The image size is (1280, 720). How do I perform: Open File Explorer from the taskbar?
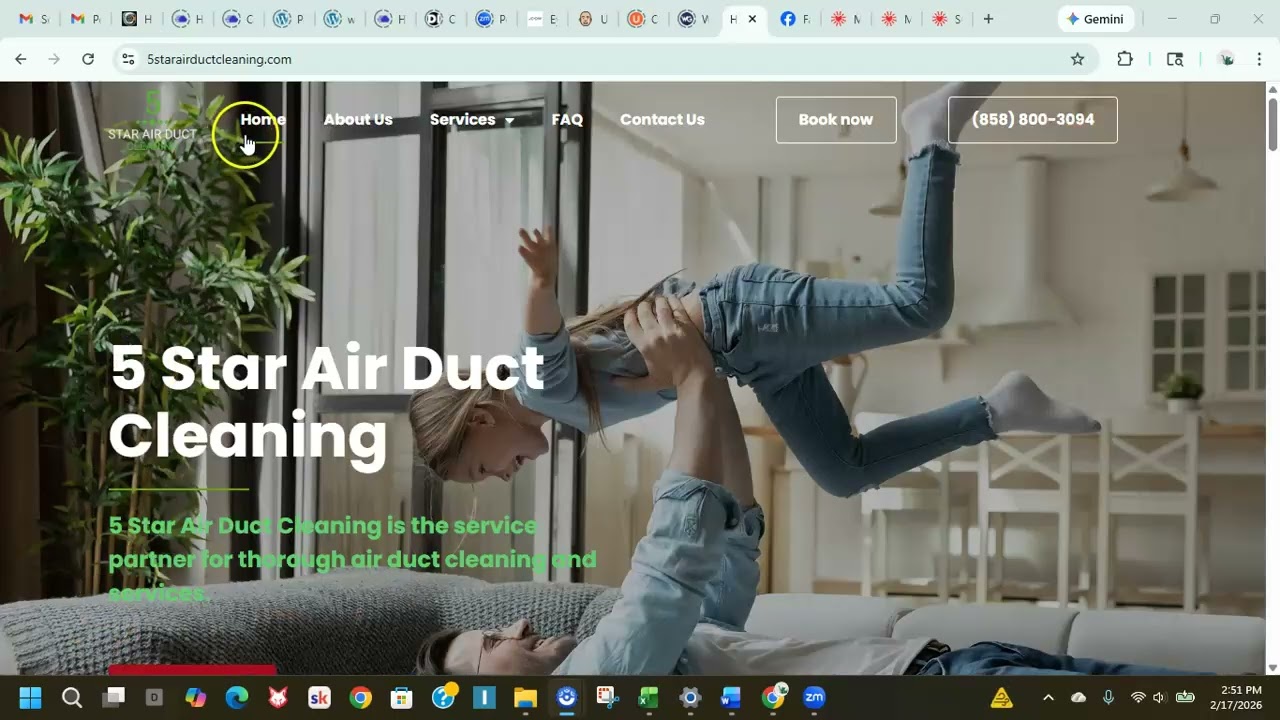point(525,697)
